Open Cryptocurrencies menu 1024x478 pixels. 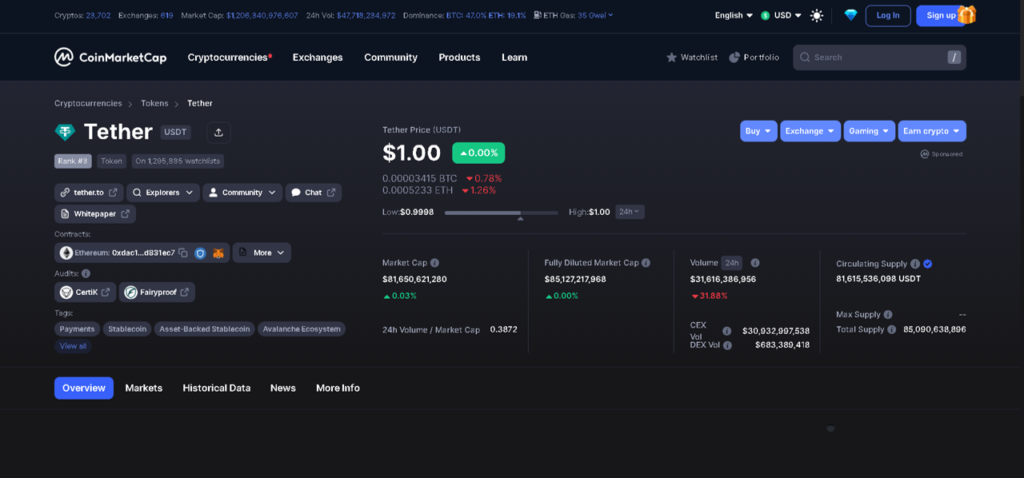tap(230, 57)
